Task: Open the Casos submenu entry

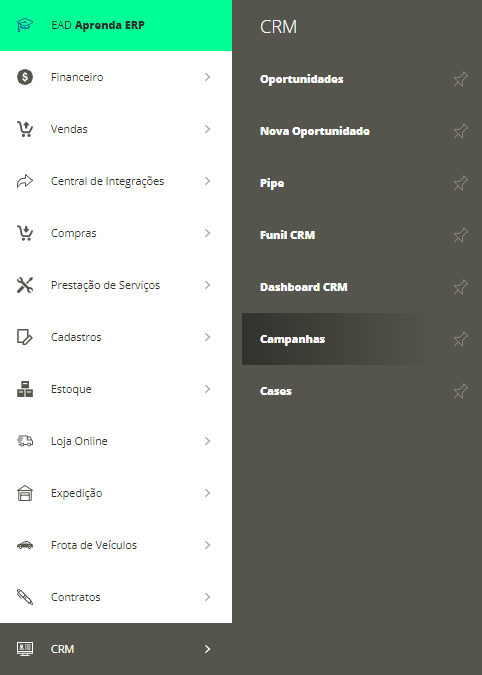Action: coord(276,391)
